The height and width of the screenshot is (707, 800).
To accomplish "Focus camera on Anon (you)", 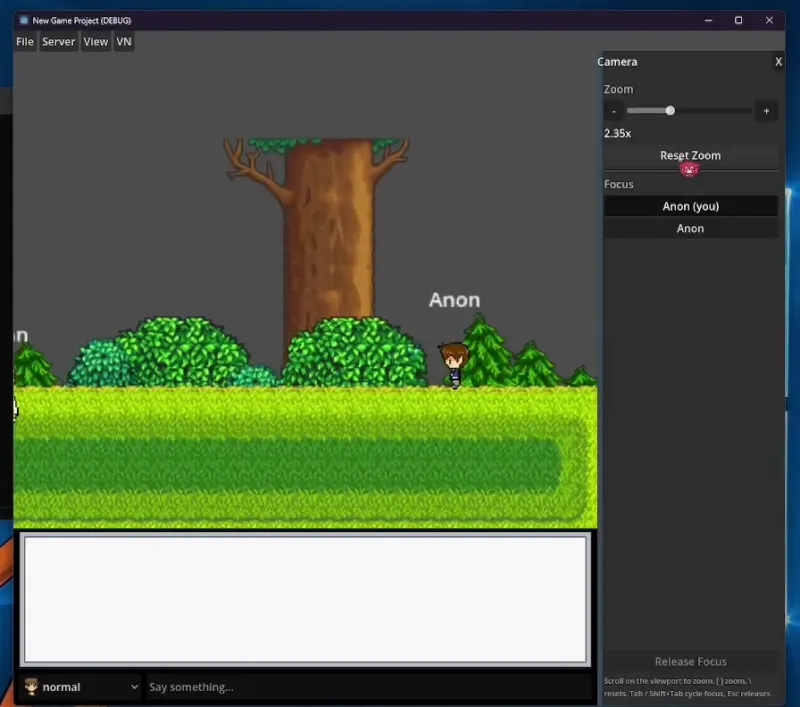I will pyautogui.click(x=690, y=206).
